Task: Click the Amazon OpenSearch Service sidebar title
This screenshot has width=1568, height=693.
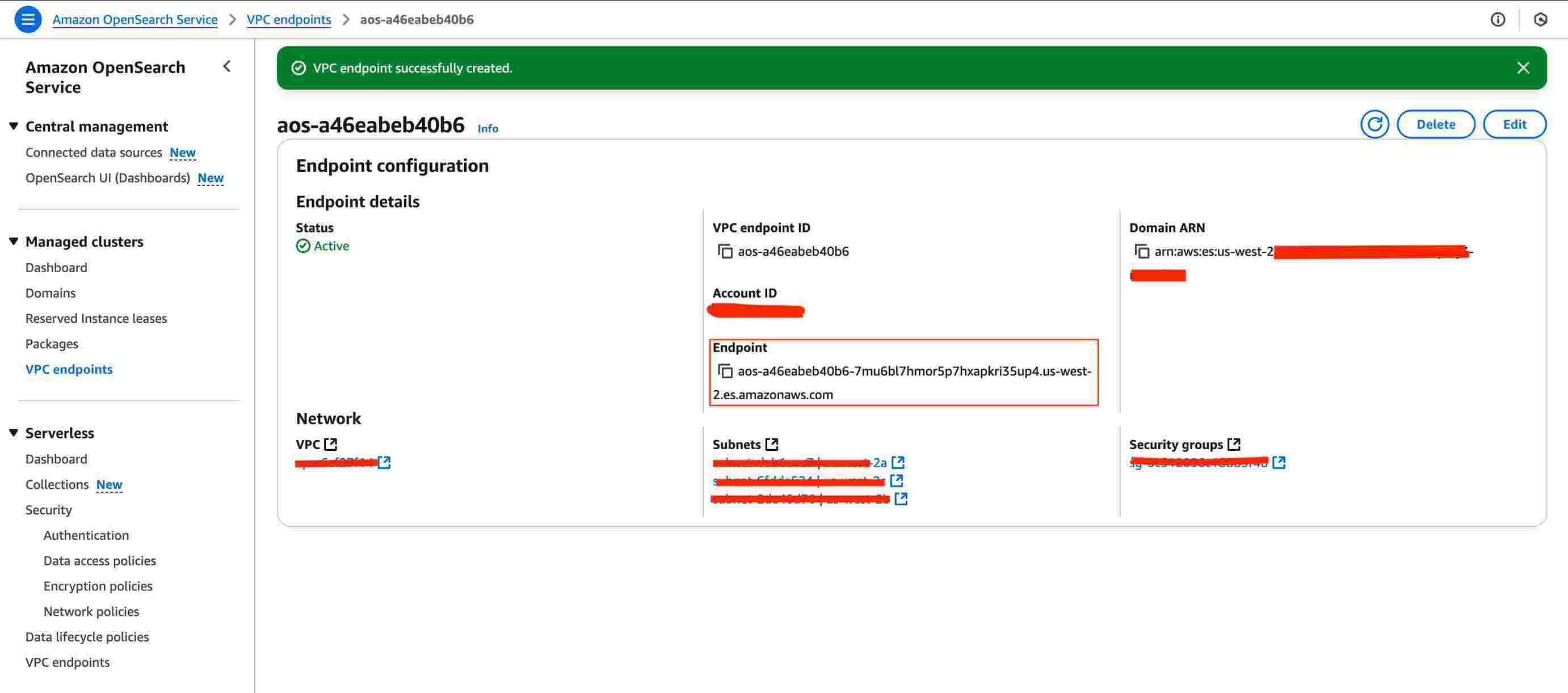Action: click(106, 77)
